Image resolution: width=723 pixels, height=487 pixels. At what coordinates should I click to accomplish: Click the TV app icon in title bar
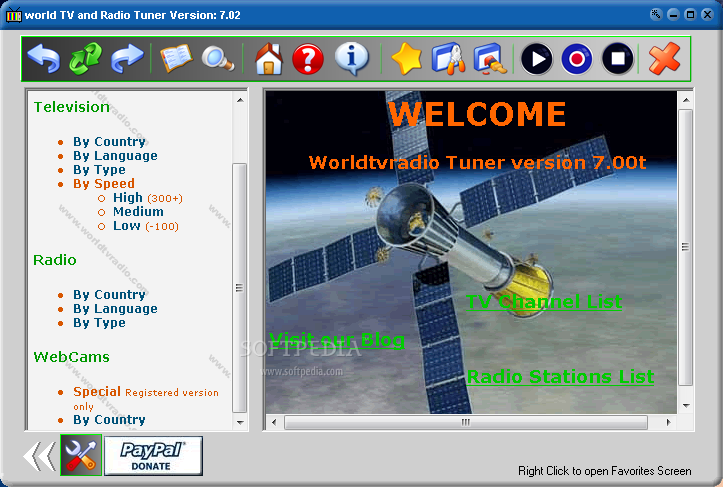pyautogui.click(x=14, y=15)
